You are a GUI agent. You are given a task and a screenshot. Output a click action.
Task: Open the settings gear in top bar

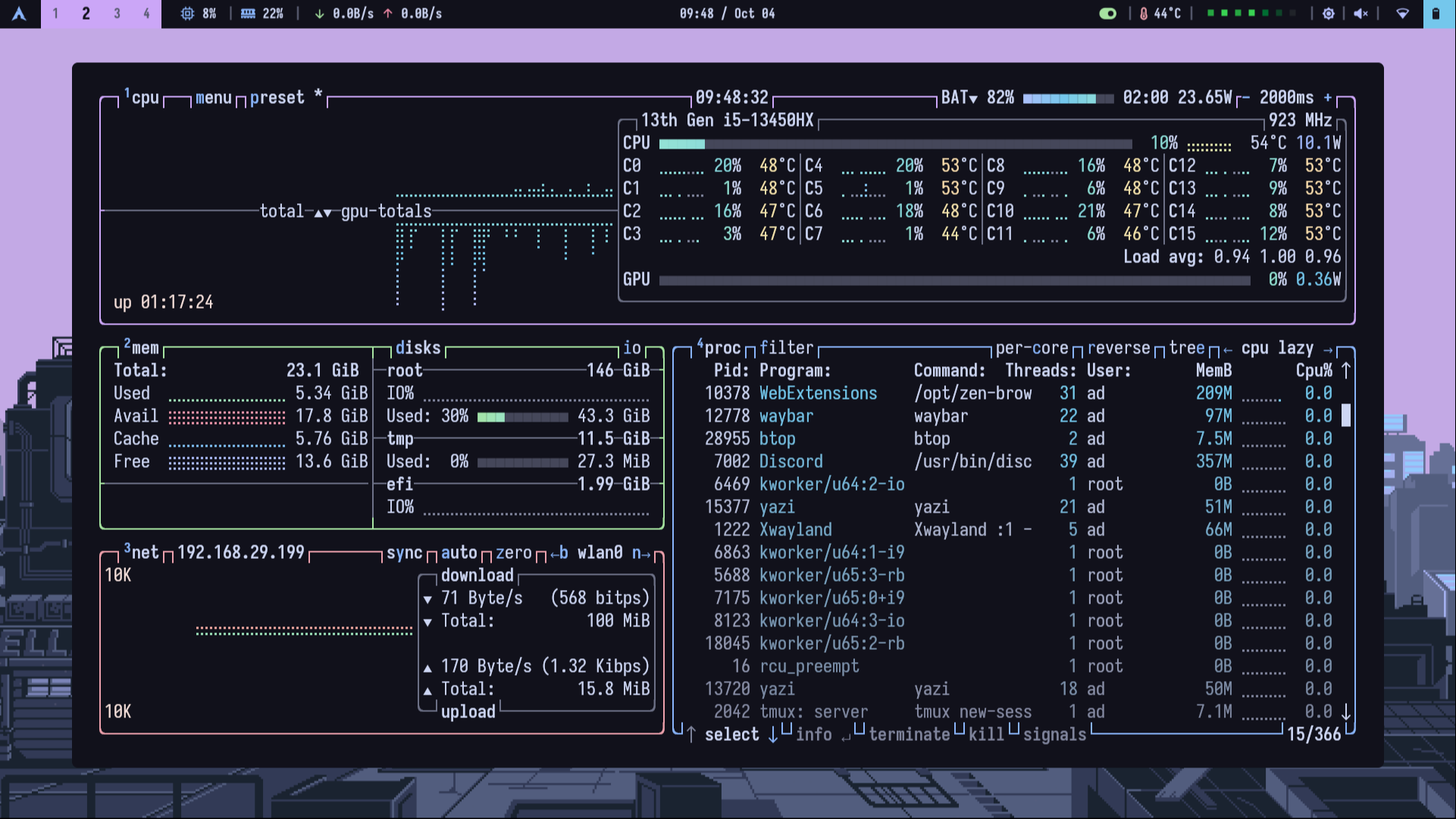tap(1328, 14)
